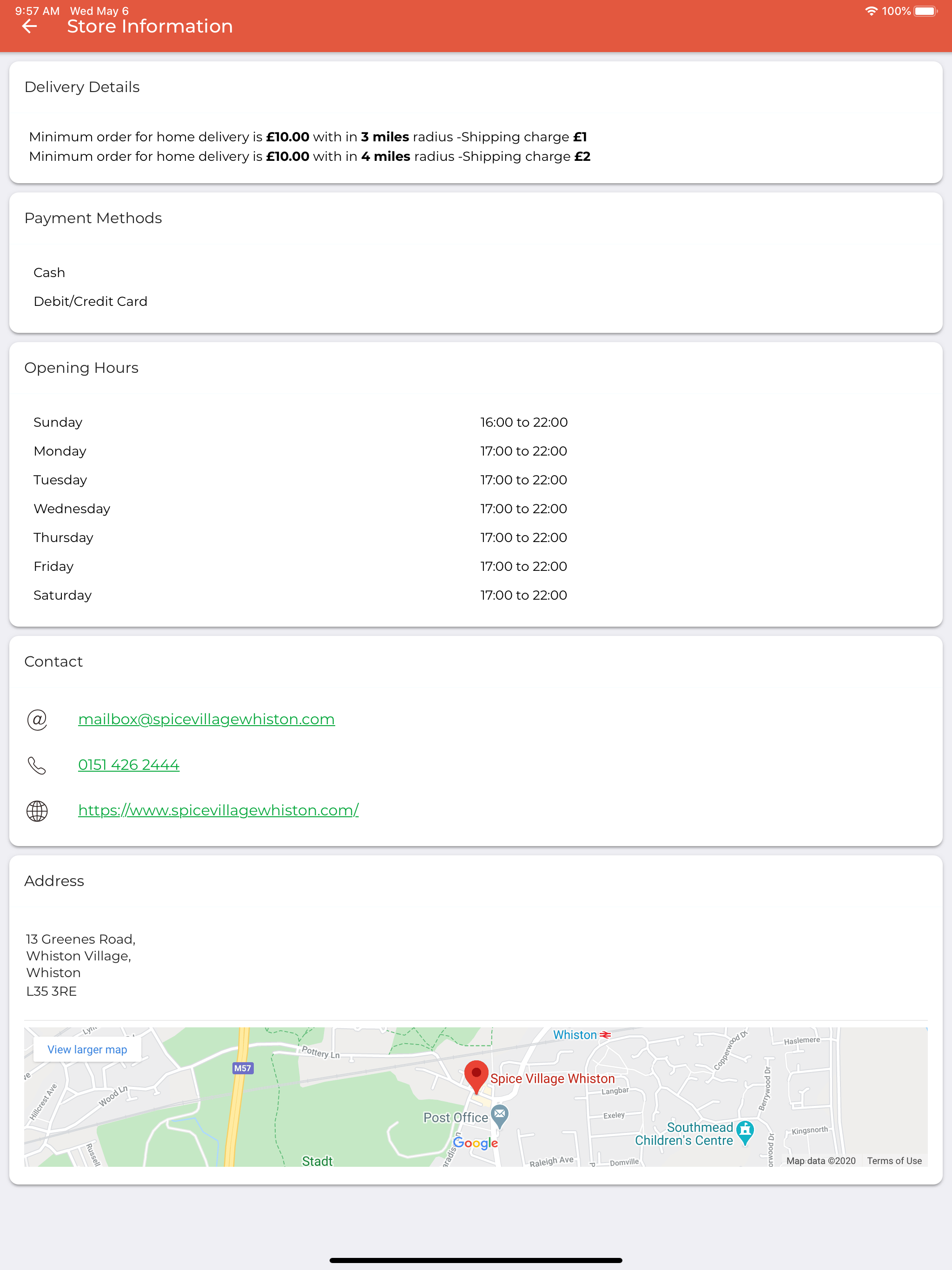
Task: Tap the Monday opening hours row
Action: click(476, 451)
